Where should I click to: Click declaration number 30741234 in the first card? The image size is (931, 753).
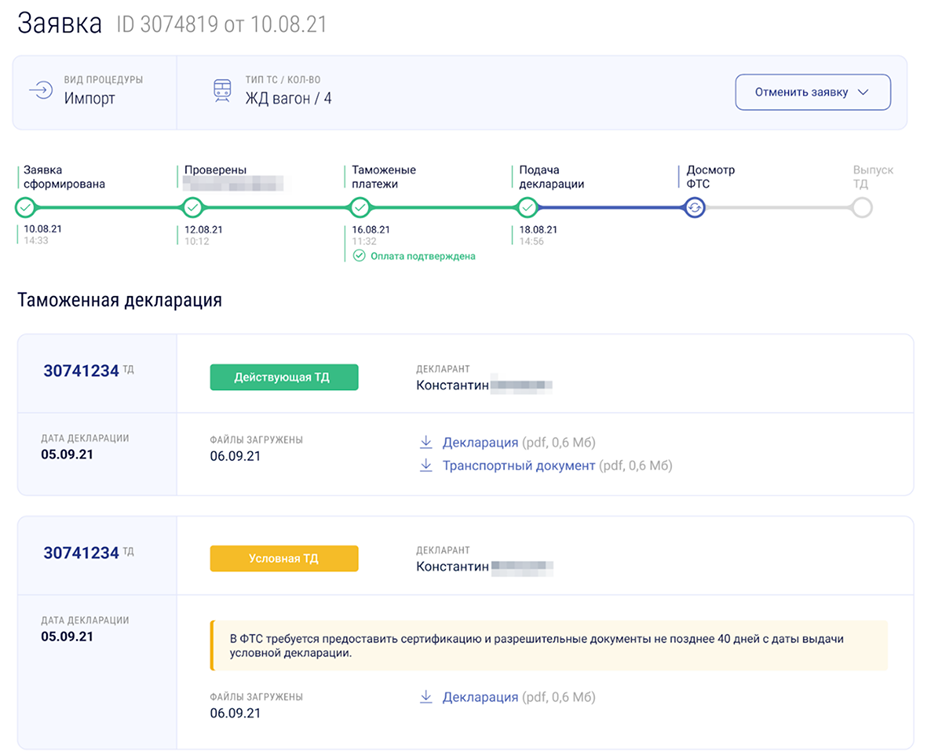coord(81,371)
